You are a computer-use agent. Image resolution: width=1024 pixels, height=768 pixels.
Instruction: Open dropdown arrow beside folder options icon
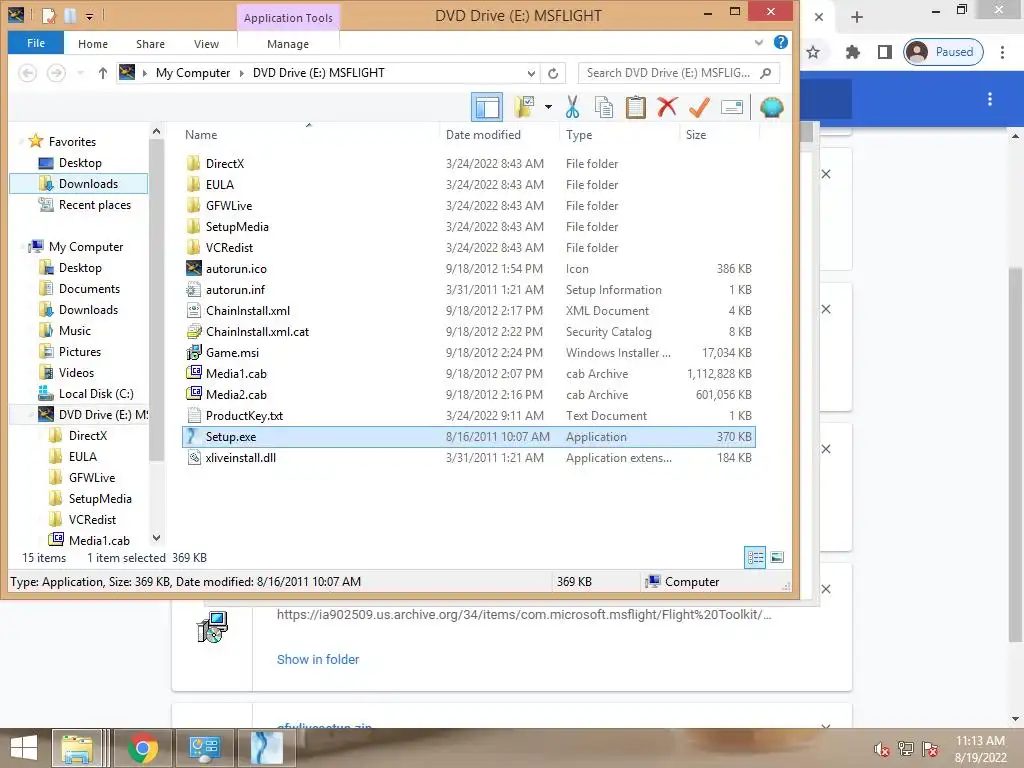pyautogui.click(x=548, y=107)
